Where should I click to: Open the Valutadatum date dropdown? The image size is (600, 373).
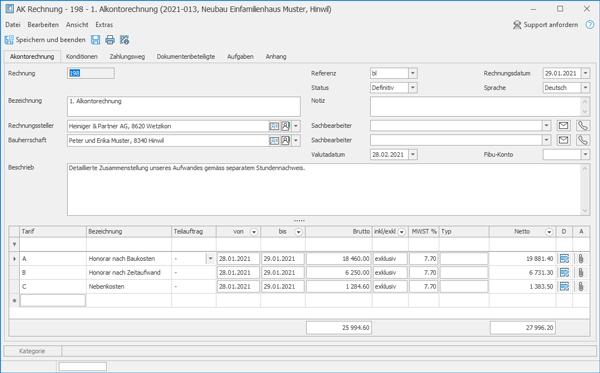tap(412, 155)
